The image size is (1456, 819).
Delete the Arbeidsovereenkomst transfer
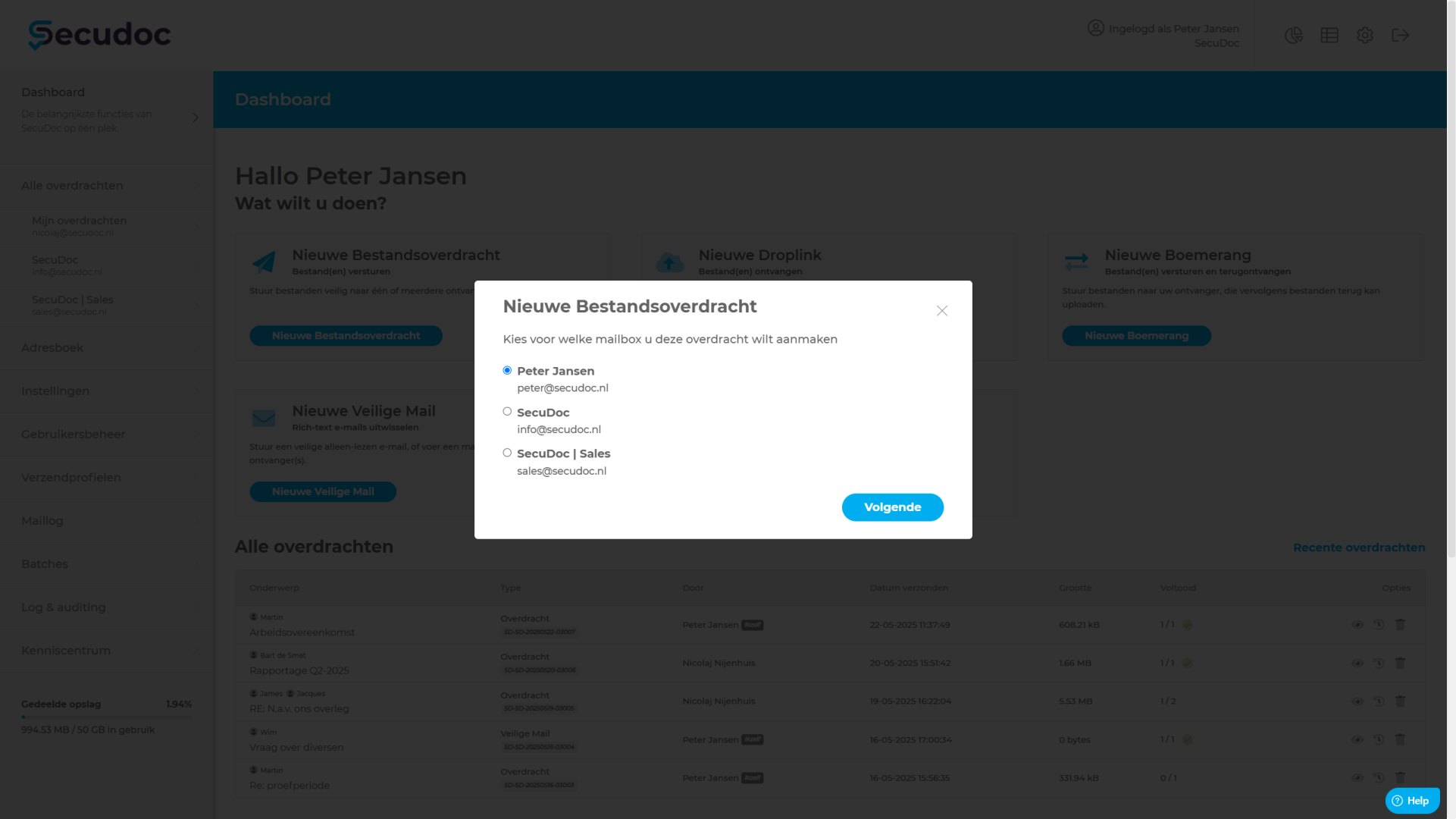pyautogui.click(x=1401, y=625)
